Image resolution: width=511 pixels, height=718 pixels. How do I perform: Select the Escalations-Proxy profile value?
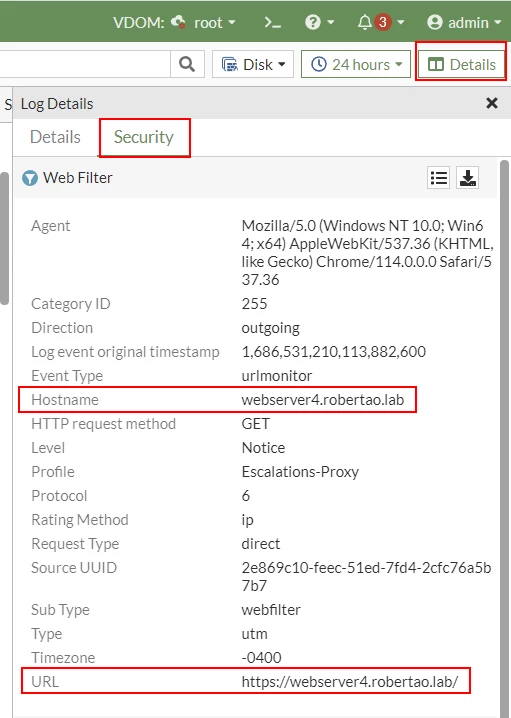(300, 472)
